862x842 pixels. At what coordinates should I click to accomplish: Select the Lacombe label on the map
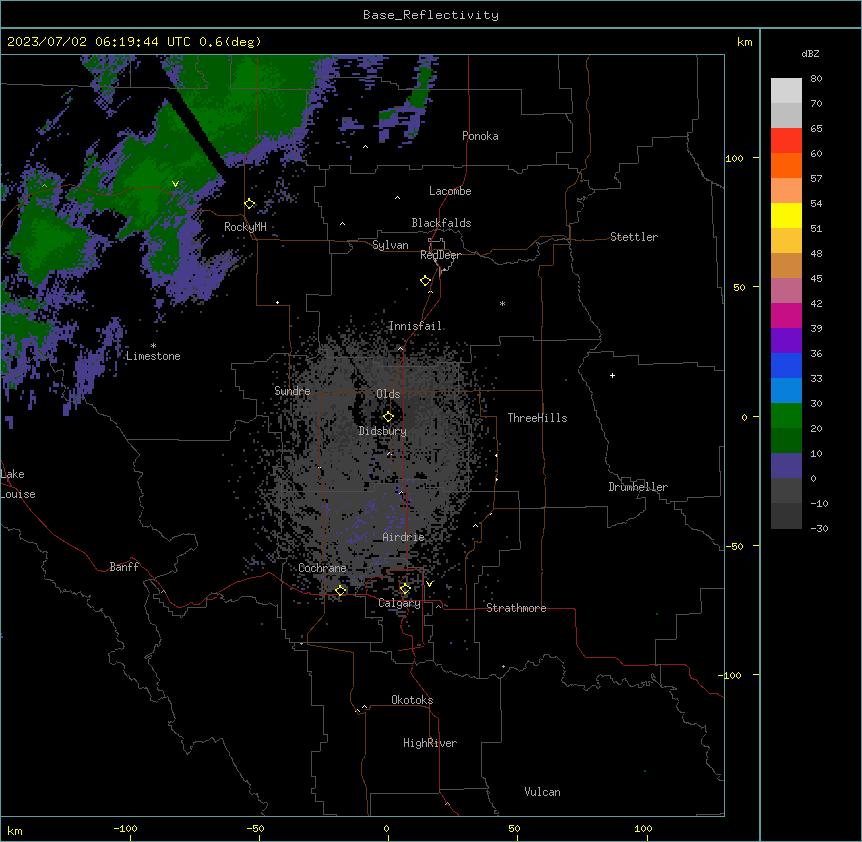click(x=450, y=191)
